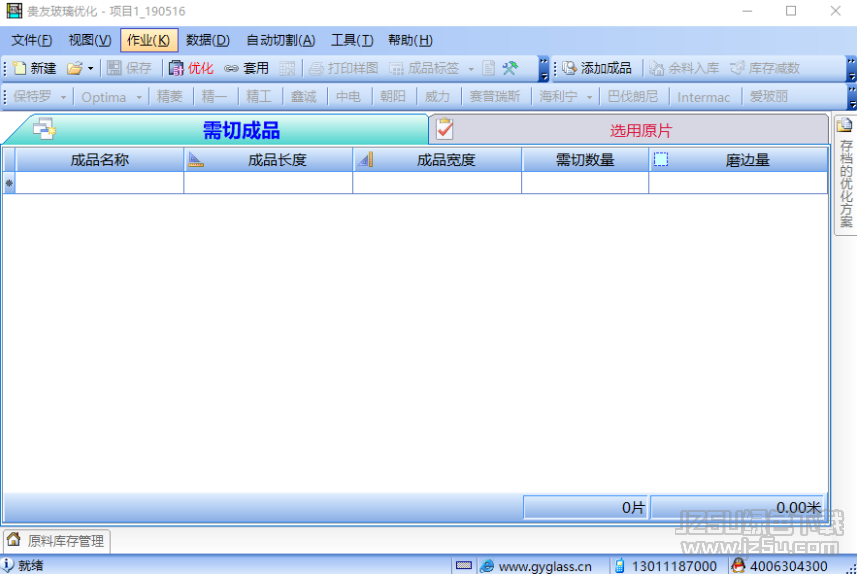The image size is (857, 574).
Task: Open the 帮助(H) menu
Action: 410,40
